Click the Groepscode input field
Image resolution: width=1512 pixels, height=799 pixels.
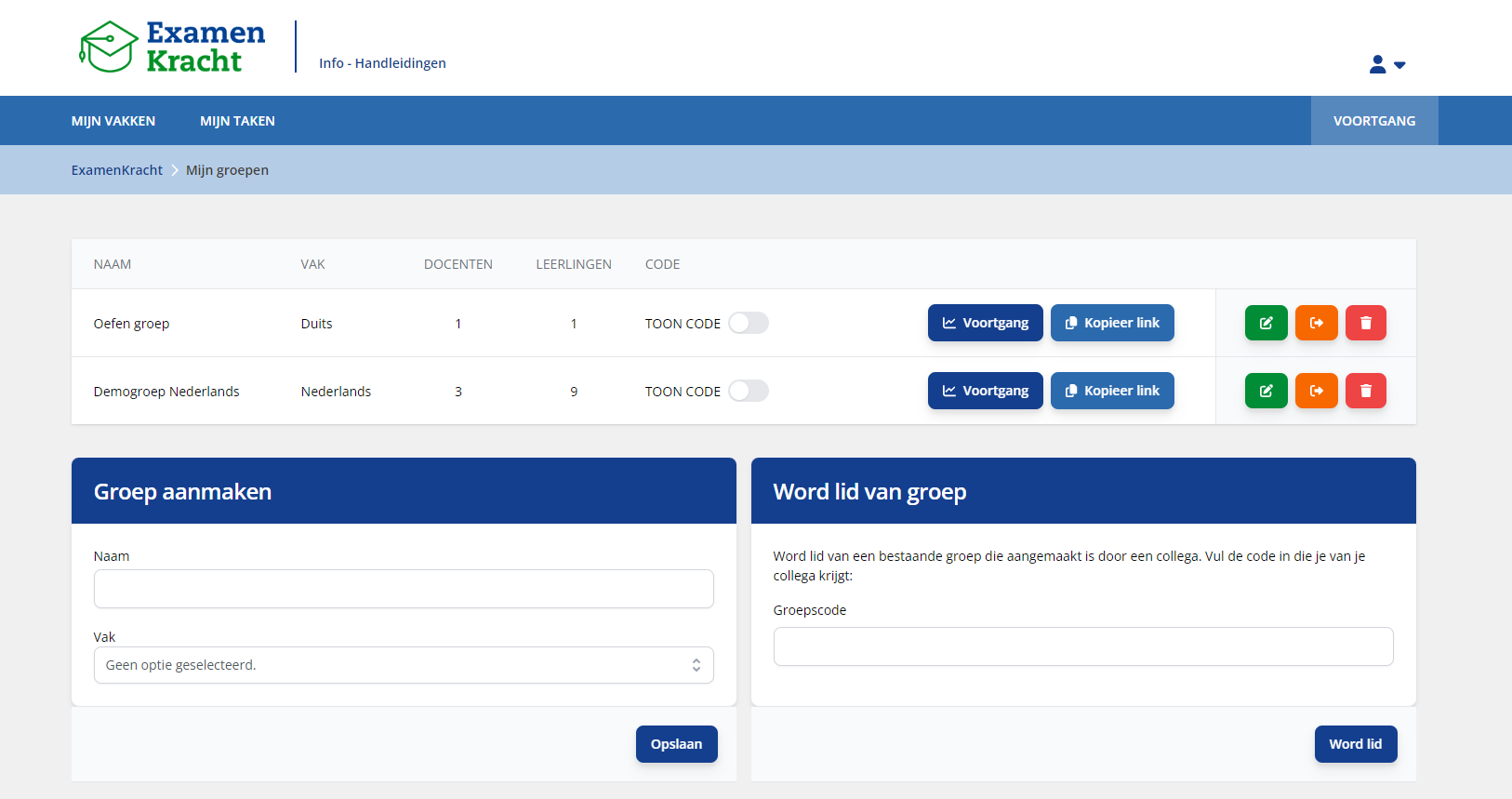(1082, 646)
